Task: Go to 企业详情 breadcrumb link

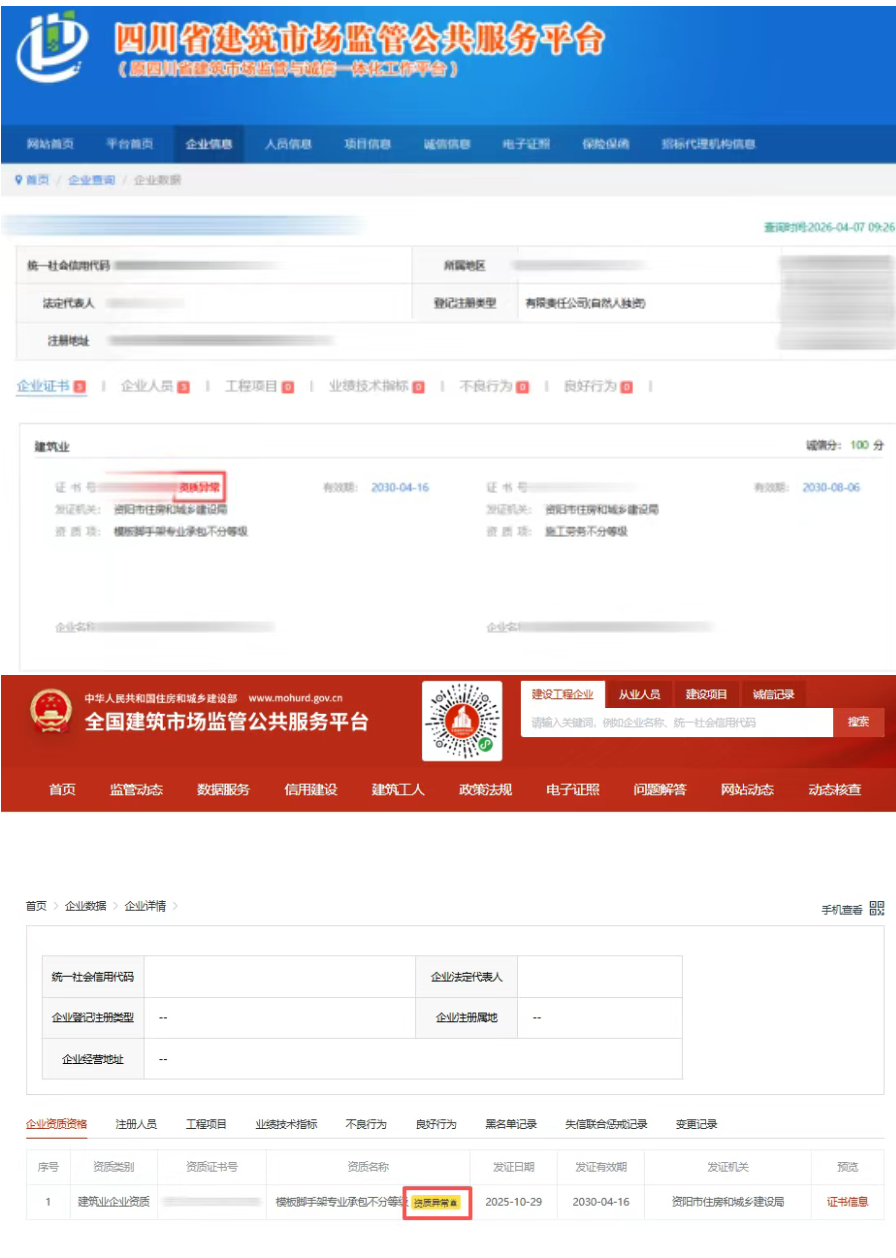Action: [145, 906]
